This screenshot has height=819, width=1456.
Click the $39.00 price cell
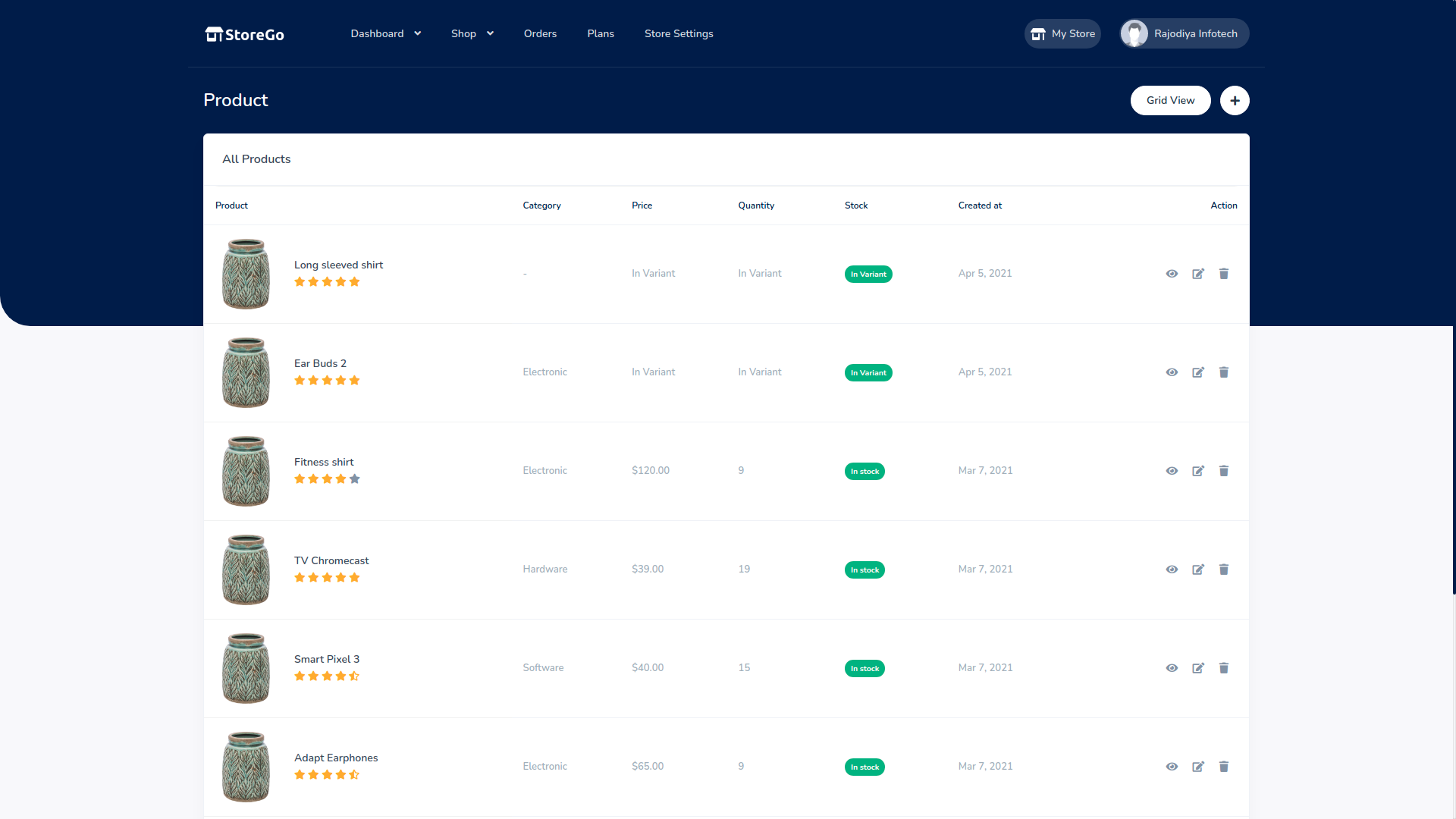[x=648, y=569]
